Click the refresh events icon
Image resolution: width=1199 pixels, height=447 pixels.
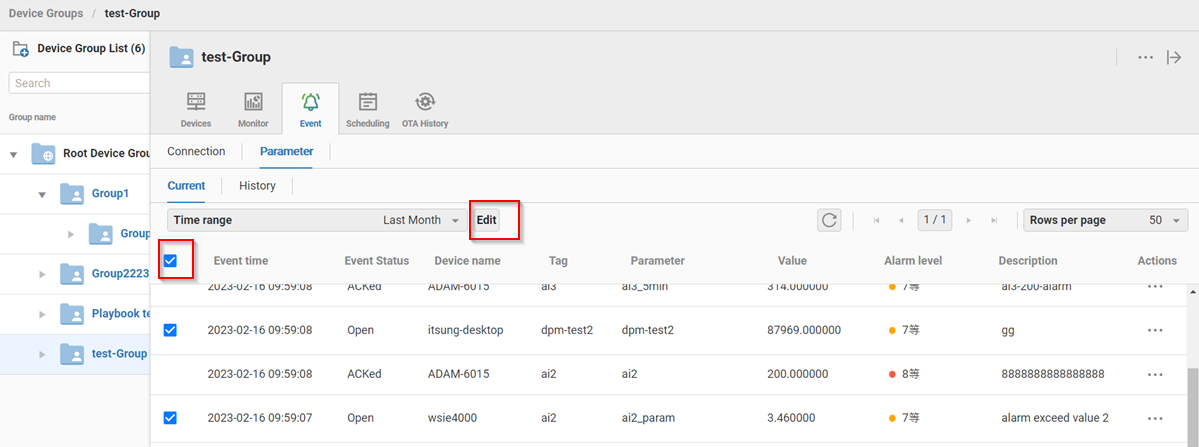pos(829,220)
